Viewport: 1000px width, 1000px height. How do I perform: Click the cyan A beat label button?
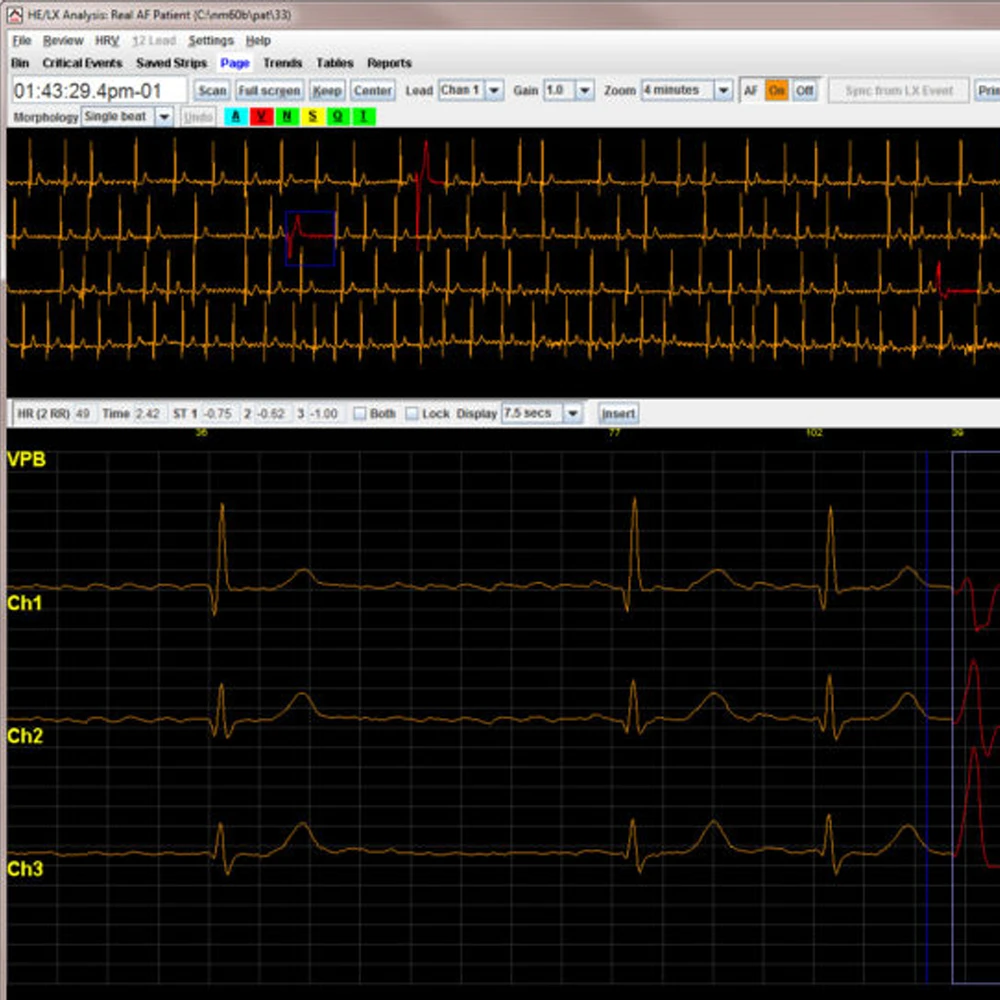(x=236, y=117)
